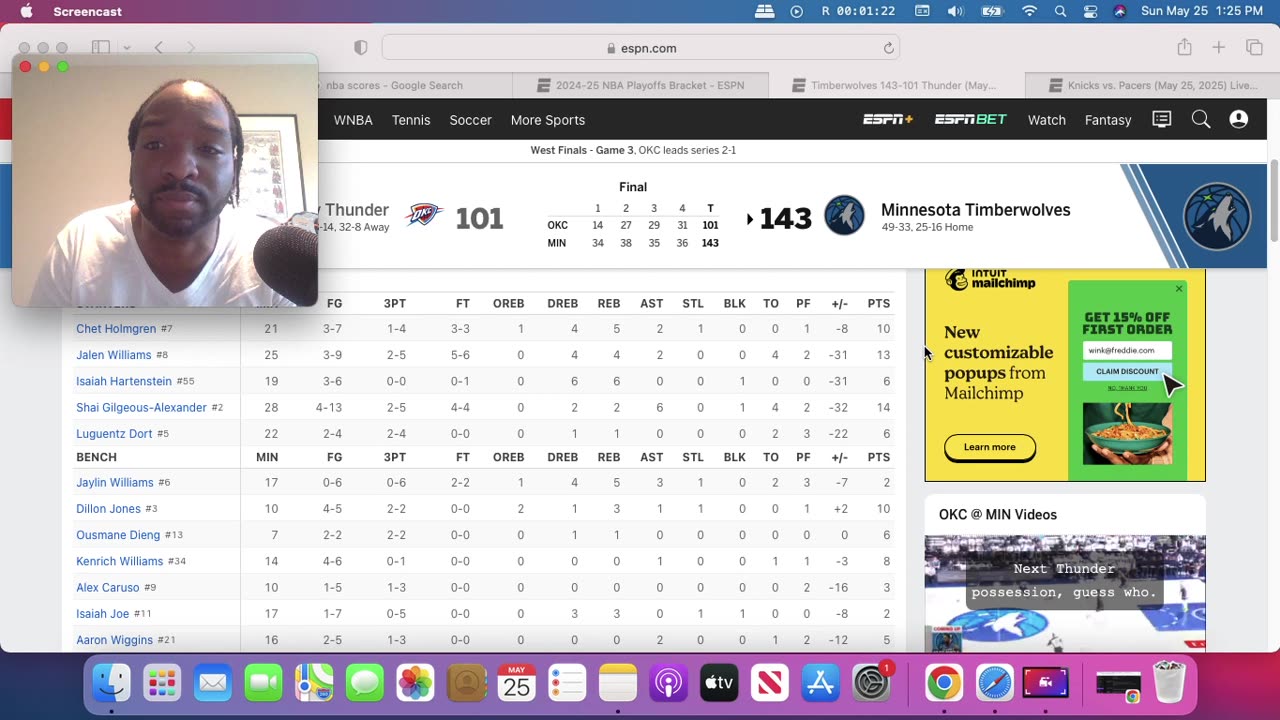Open Apple TV from the Dock

[x=719, y=683]
